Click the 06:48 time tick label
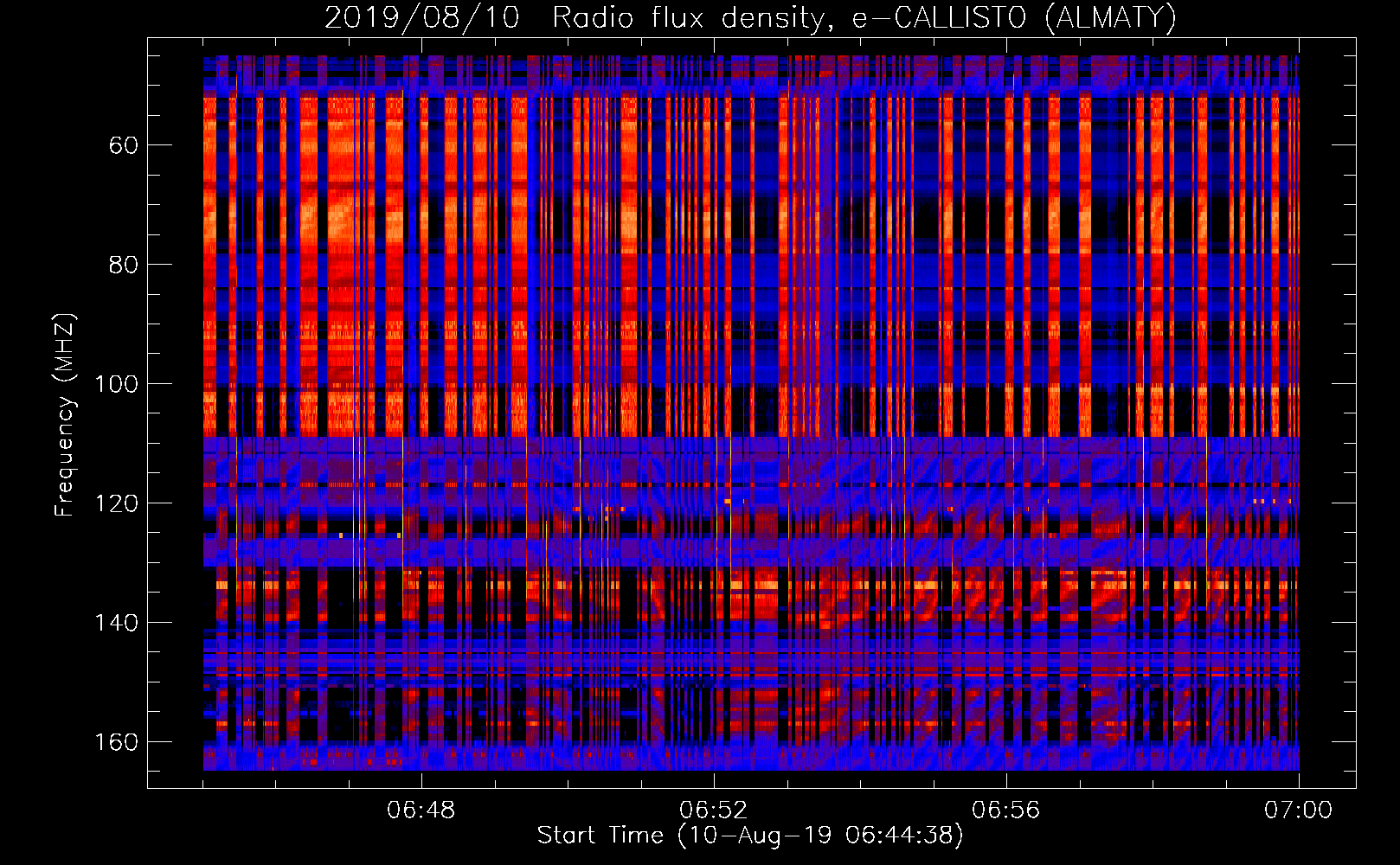Viewport: 1400px width, 865px height. coord(421,811)
